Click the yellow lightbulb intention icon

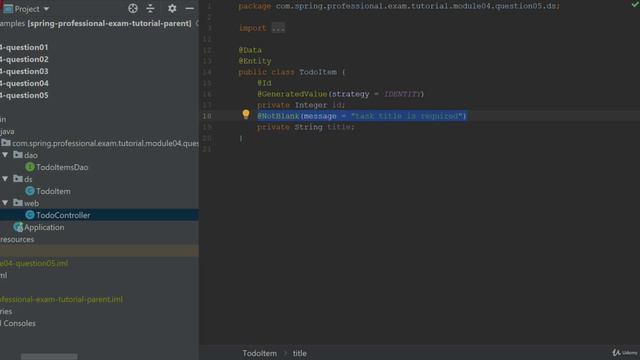[x=246, y=114]
